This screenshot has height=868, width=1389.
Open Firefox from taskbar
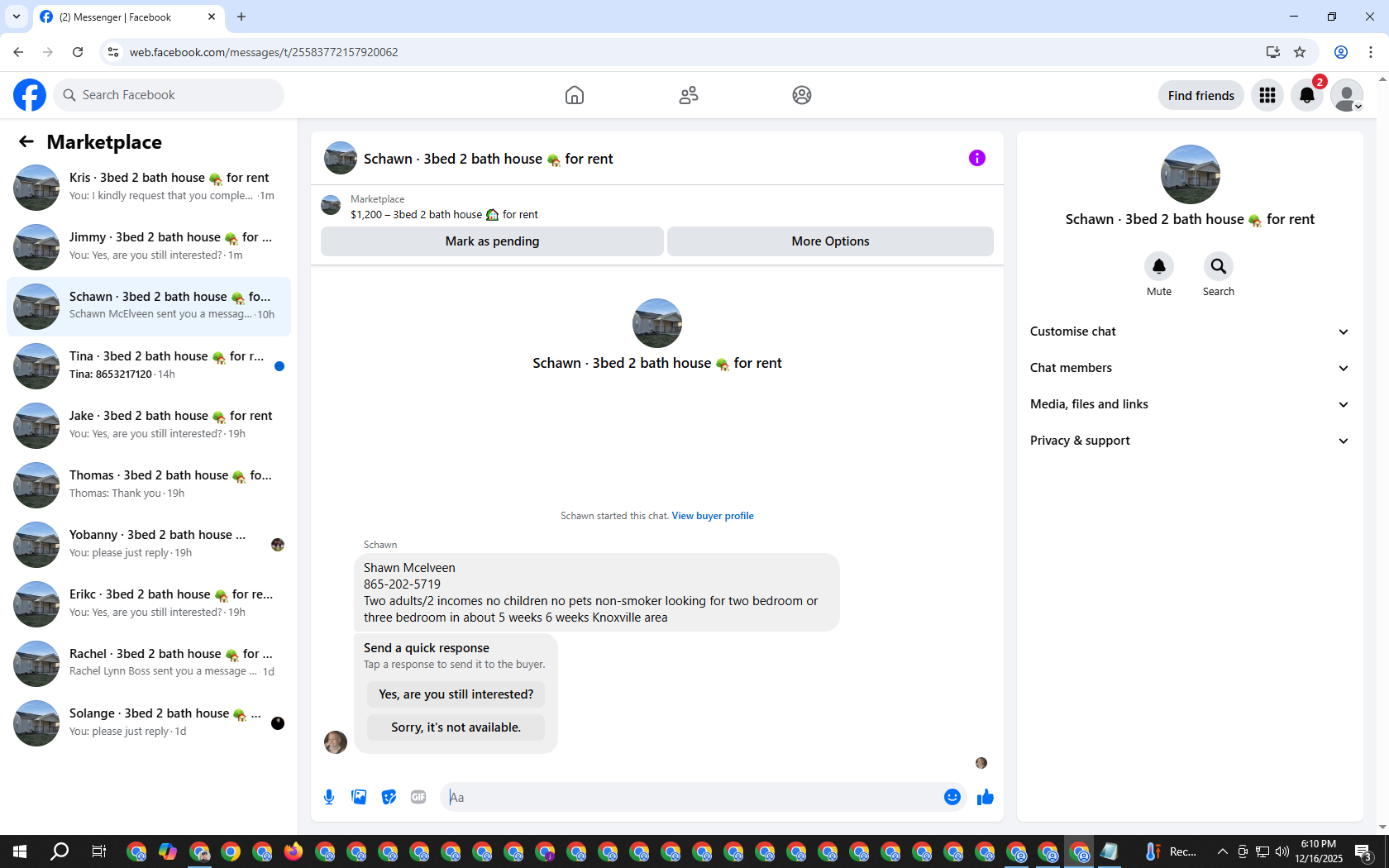click(294, 851)
